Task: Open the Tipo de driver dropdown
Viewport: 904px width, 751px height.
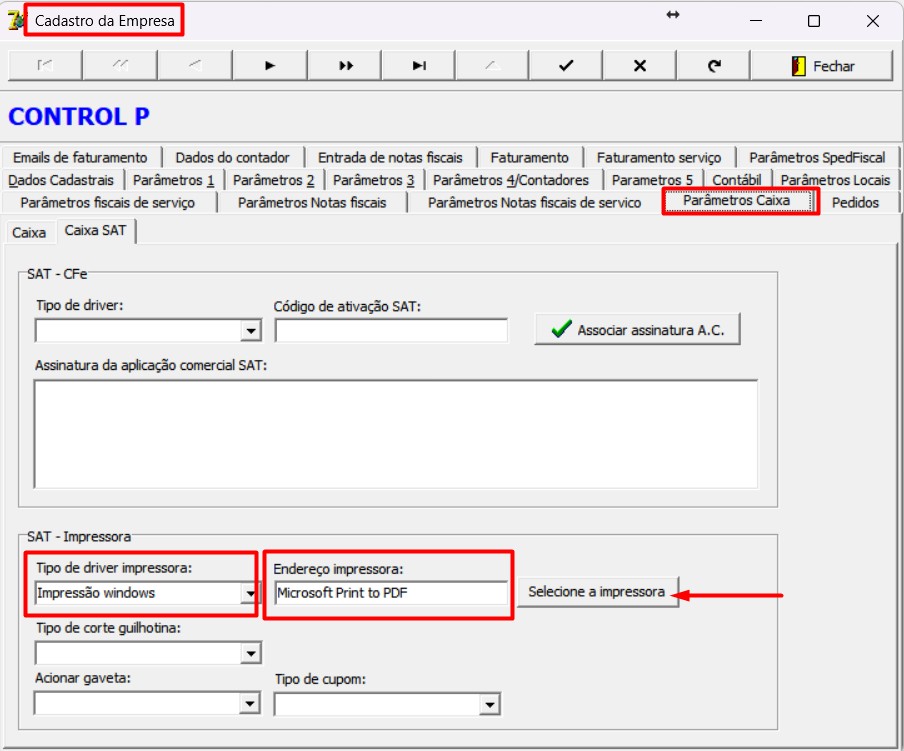Action: [x=251, y=331]
